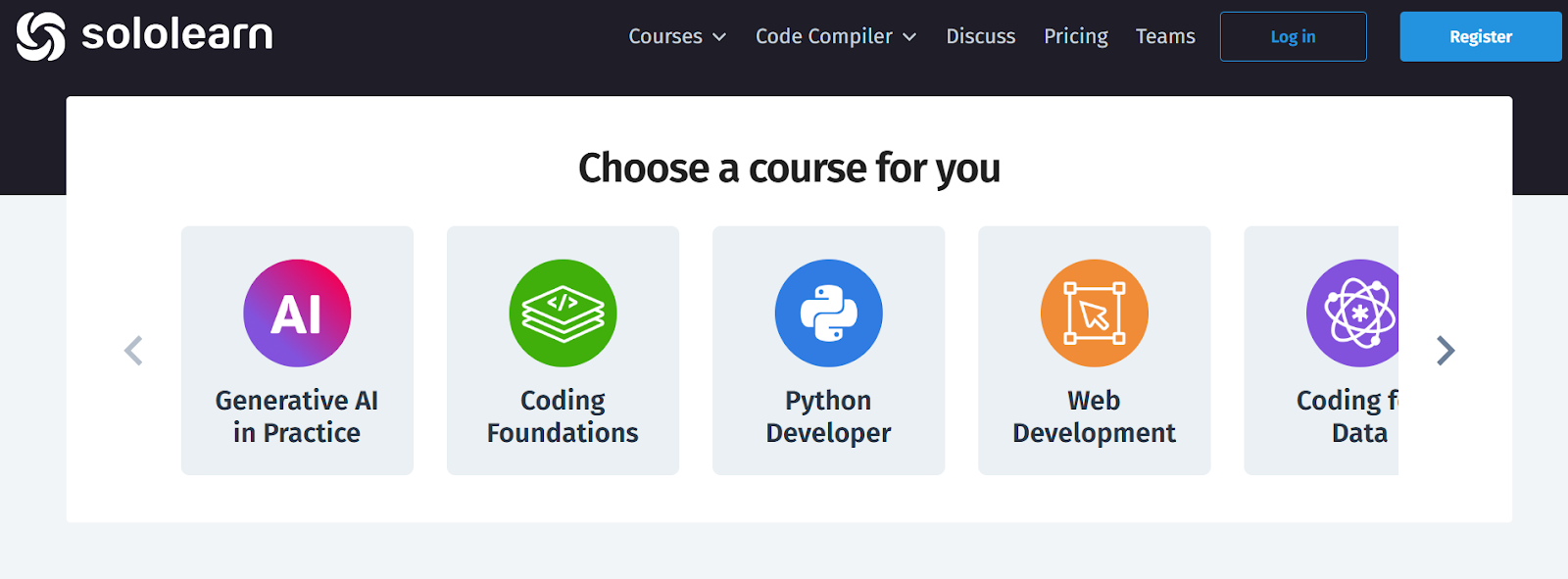Expand the chevron next to Courses
Viewport: 1568px width, 579px height.
(721, 37)
